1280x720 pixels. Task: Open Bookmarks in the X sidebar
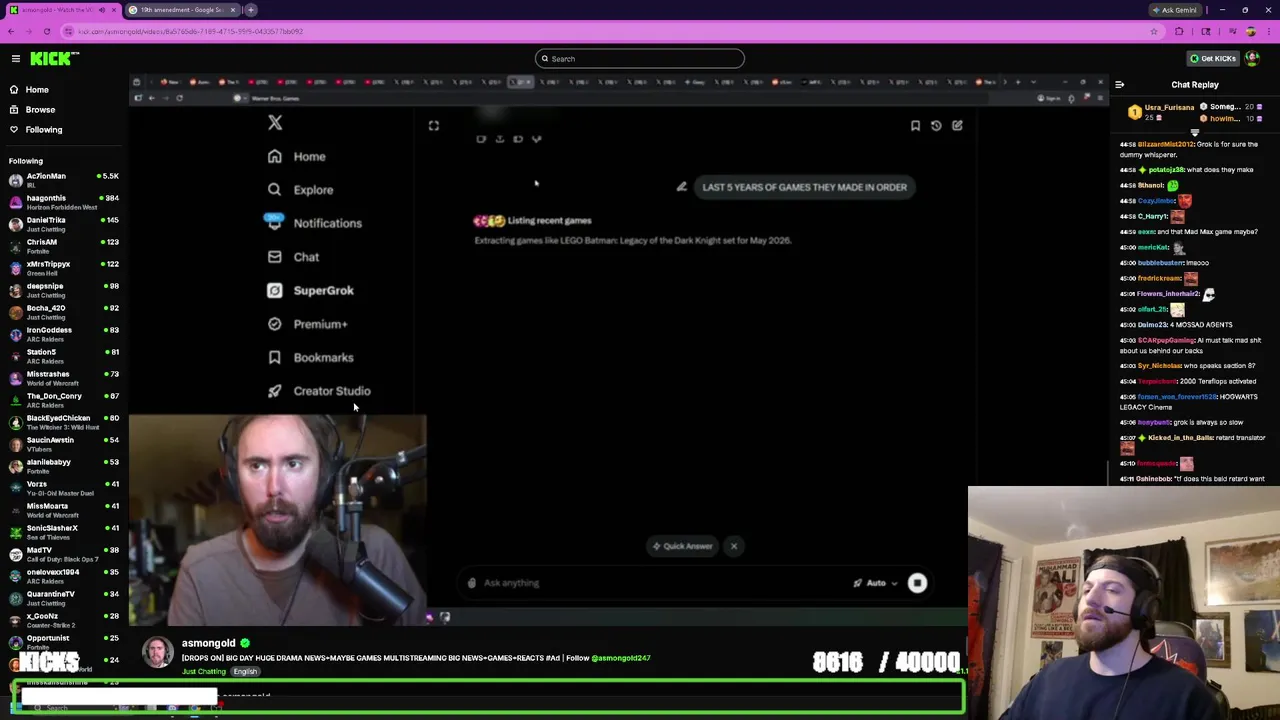click(310, 358)
